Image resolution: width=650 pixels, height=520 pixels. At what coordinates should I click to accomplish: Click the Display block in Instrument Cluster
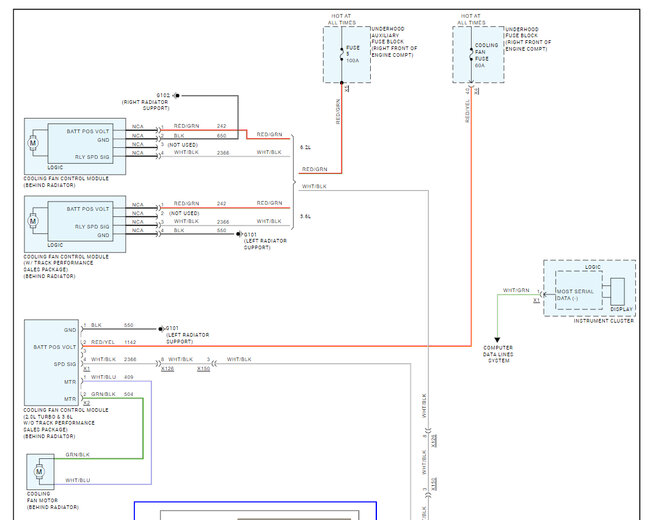click(x=618, y=291)
